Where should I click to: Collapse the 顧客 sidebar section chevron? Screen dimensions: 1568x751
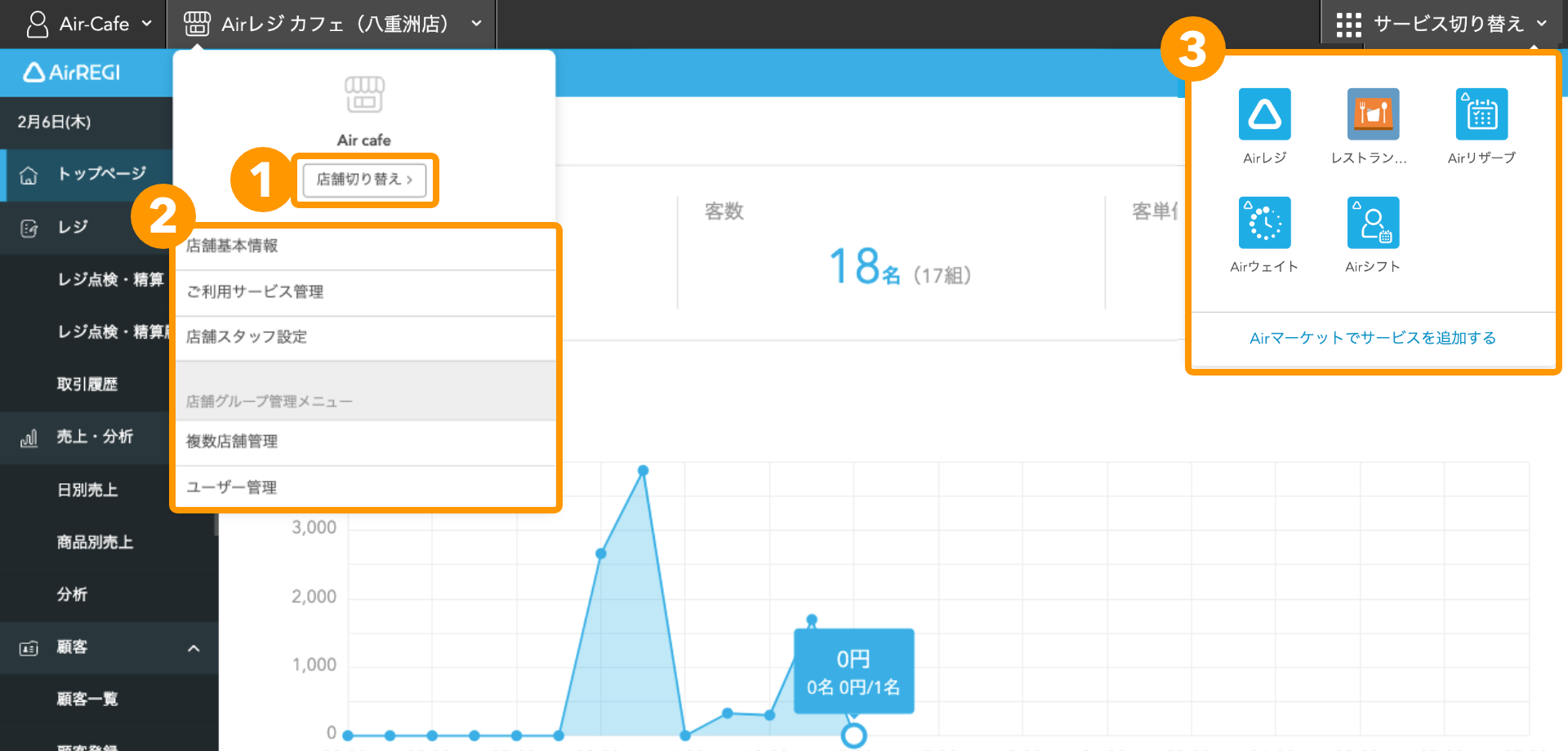(194, 648)
